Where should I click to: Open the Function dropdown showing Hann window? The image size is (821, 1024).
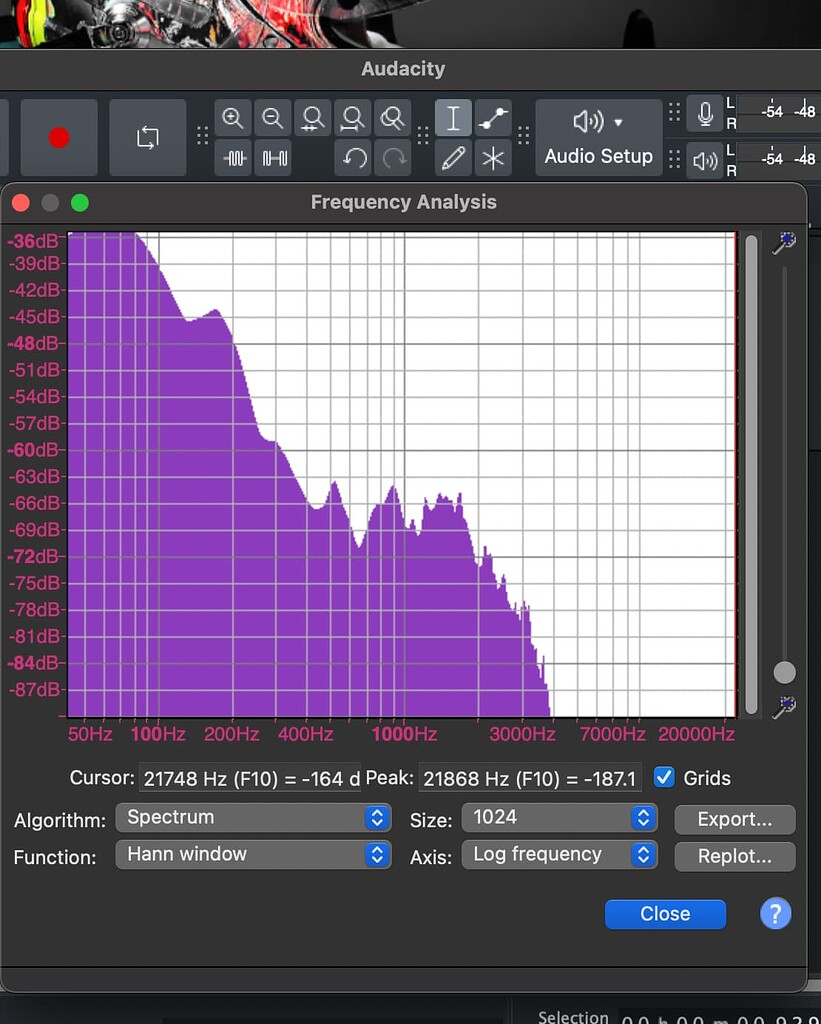pyautogui.click(x=253, y=854)
